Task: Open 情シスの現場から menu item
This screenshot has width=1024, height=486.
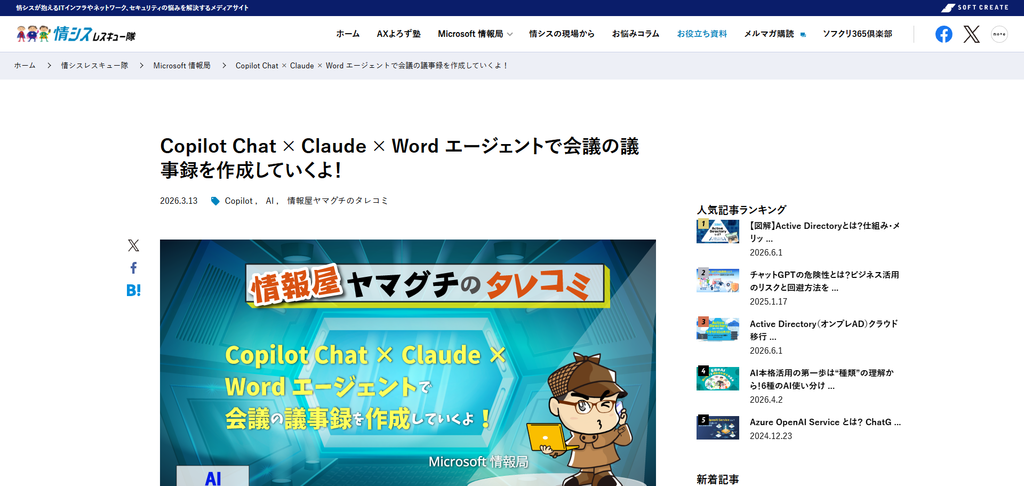Action: 562,34
